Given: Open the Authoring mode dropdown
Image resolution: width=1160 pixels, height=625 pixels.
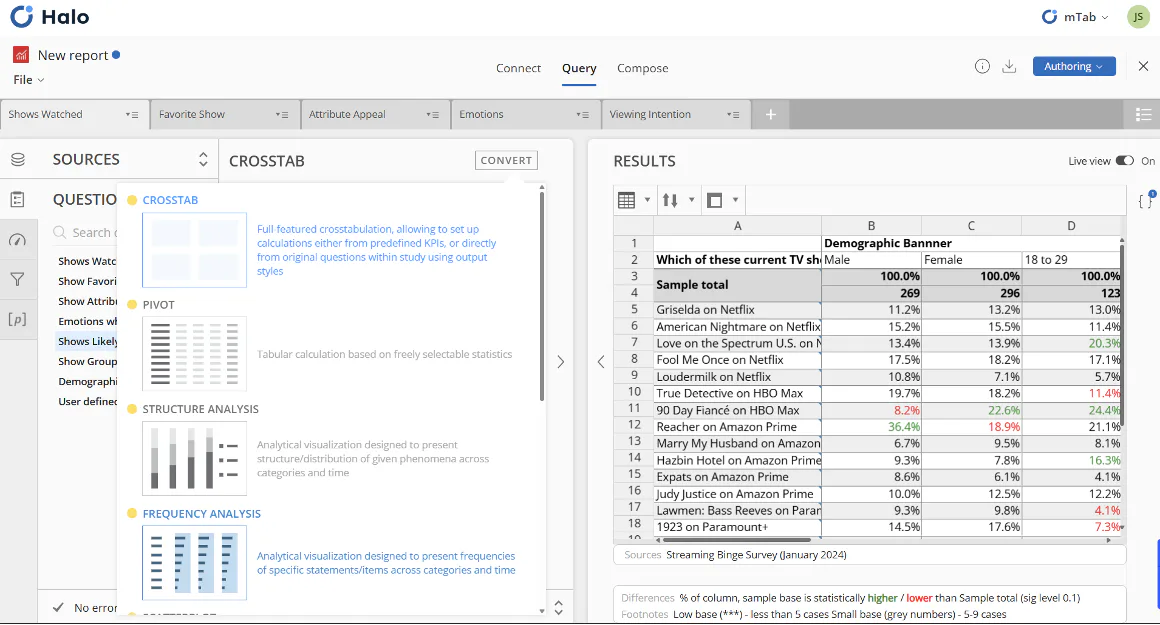Looking at the screenshot, I should [x=1073, y=67].
